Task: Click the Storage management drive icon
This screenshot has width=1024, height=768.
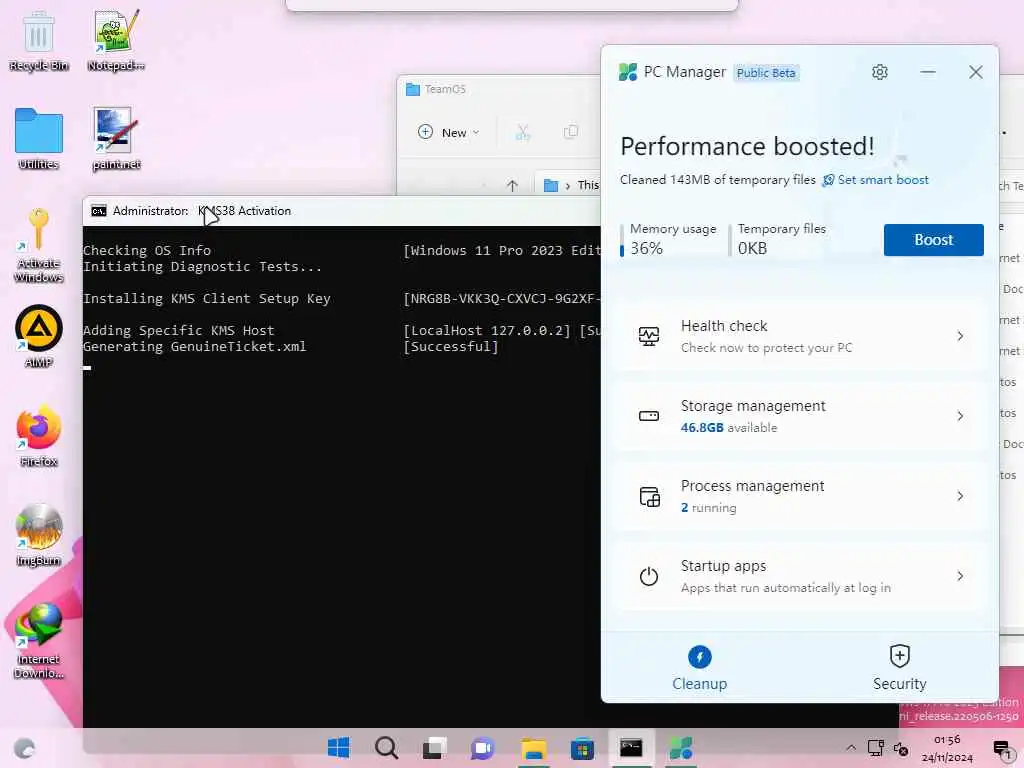Action: (x=648, y=416)
